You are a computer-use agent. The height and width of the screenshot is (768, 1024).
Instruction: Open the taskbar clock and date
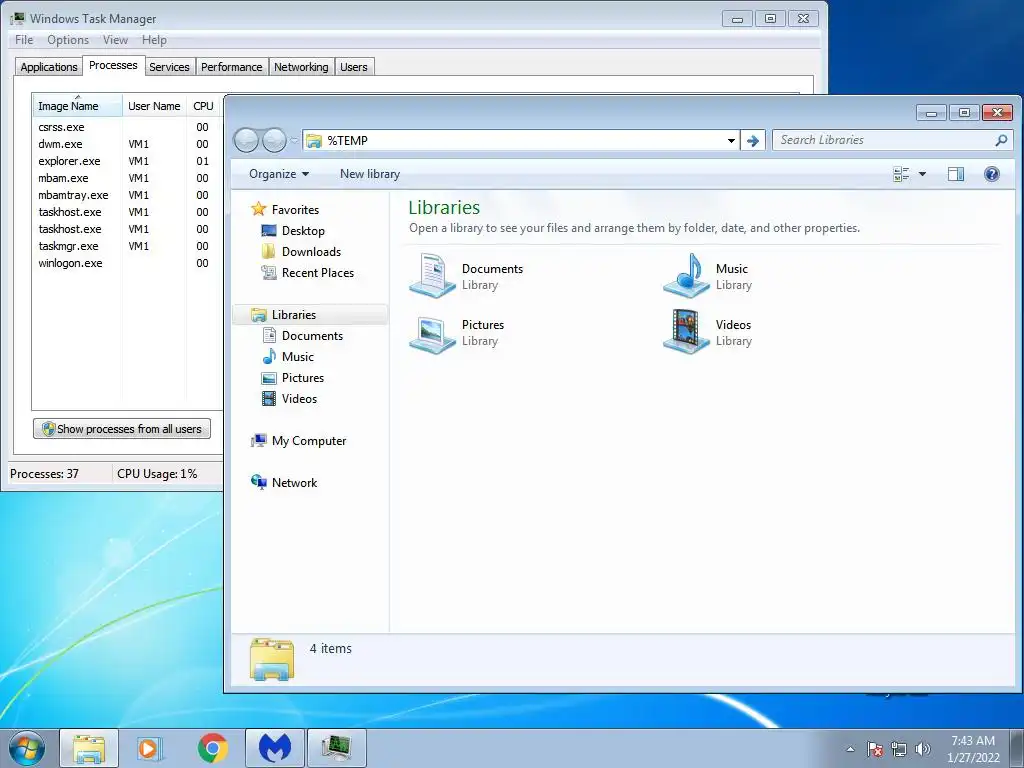pyautogui.click(x=973, y=749)
